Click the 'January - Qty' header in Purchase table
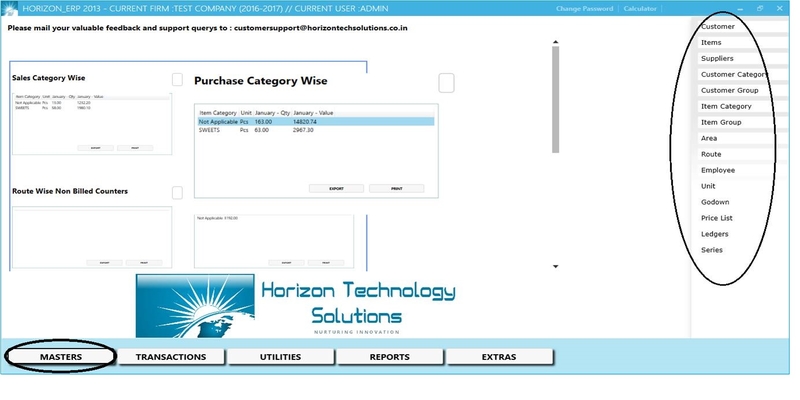 272,113
